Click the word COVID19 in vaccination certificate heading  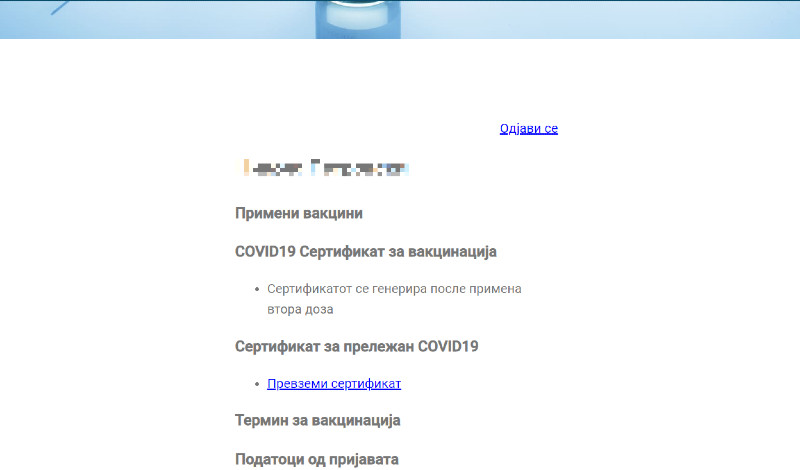point(265,251)
